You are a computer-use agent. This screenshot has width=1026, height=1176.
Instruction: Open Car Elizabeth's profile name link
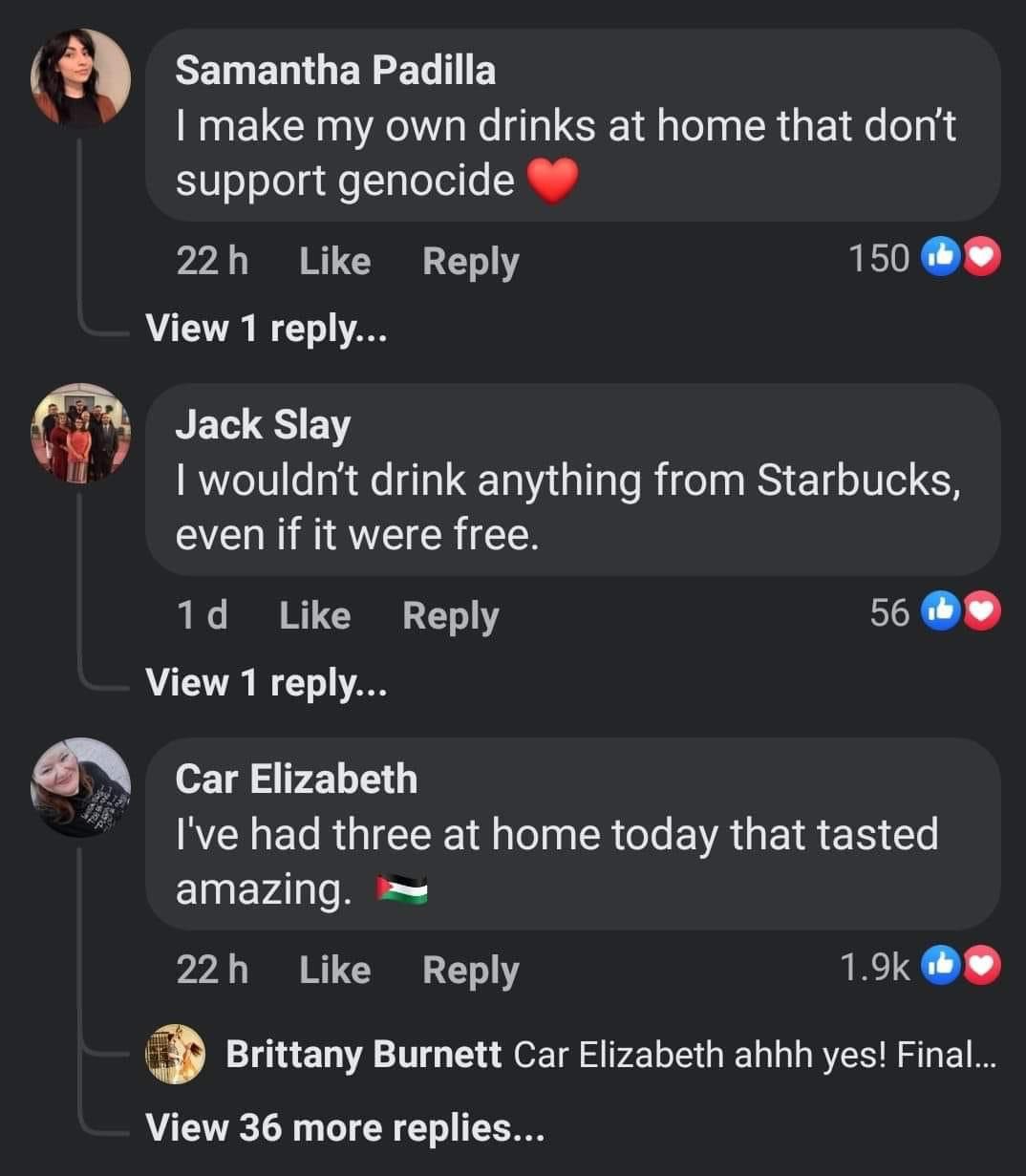pos(296,779)
